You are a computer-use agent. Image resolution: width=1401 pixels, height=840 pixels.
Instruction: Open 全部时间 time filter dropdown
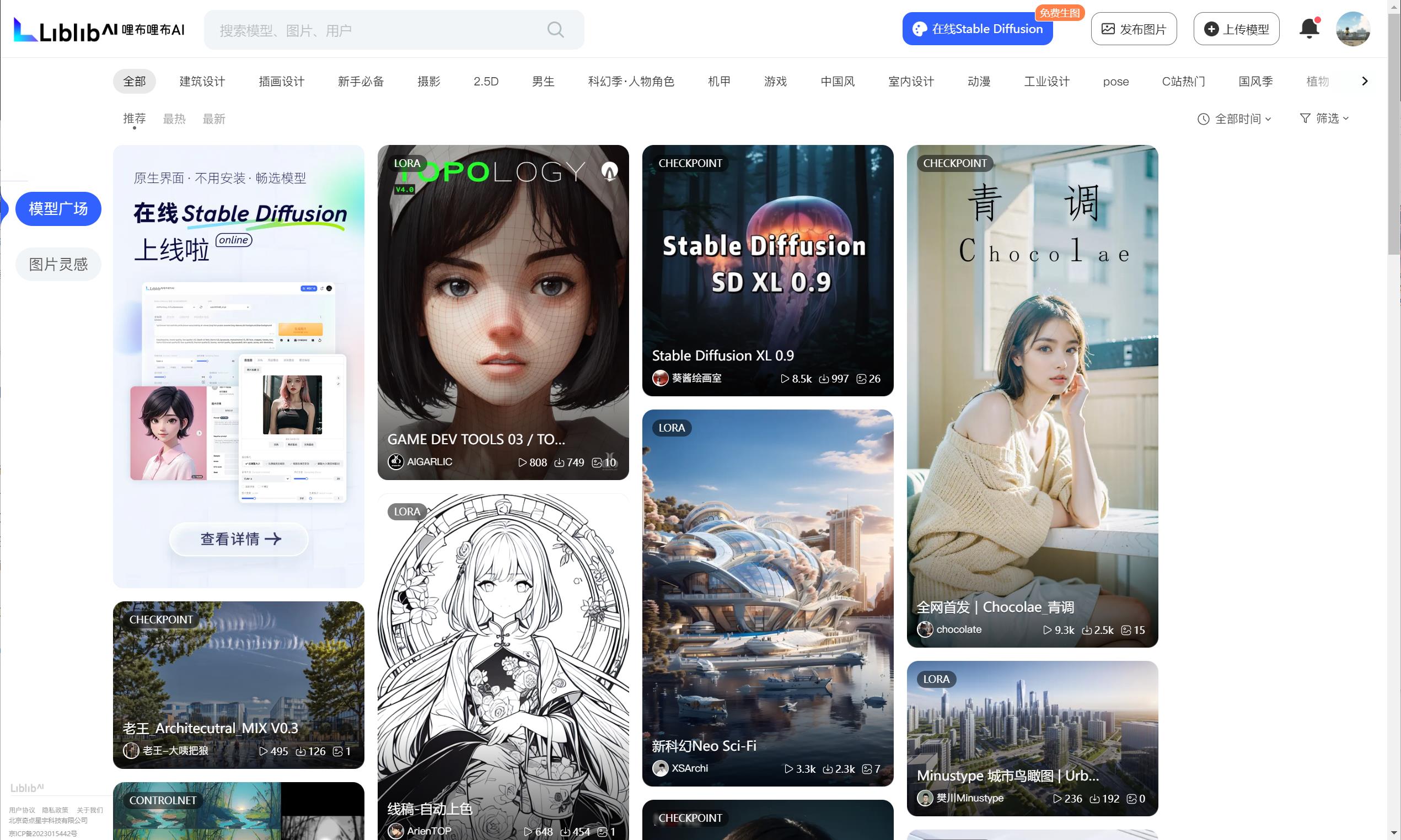tap(1234, 119)
